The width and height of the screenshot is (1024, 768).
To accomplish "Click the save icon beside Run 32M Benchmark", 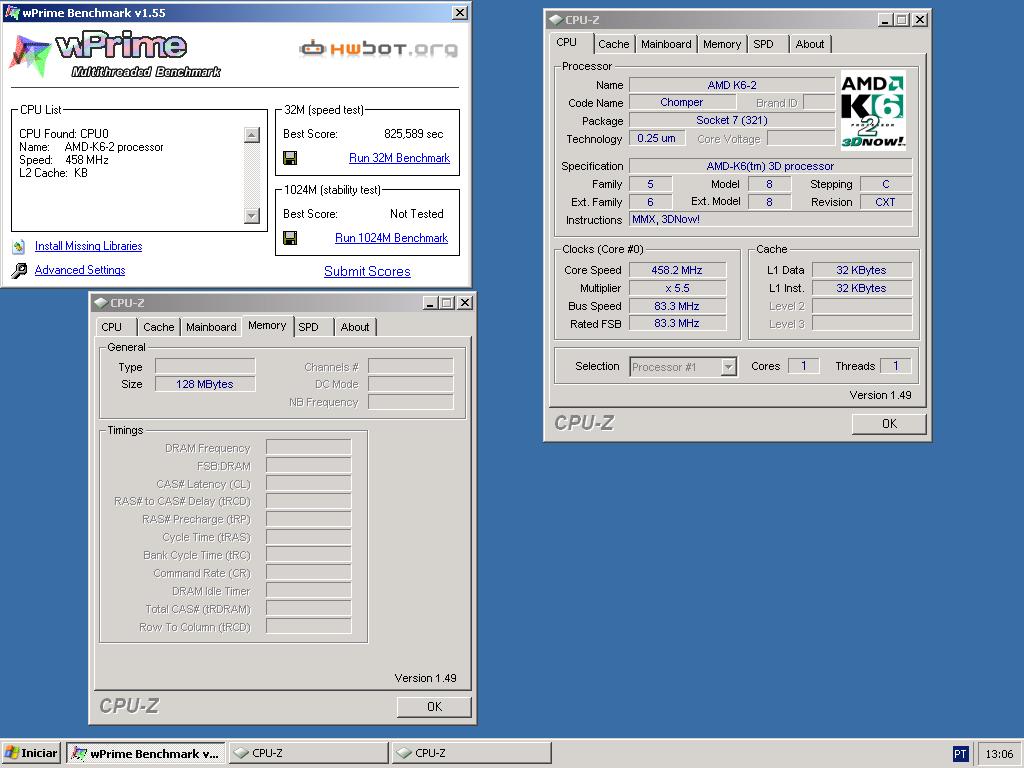I will (290, 158).
